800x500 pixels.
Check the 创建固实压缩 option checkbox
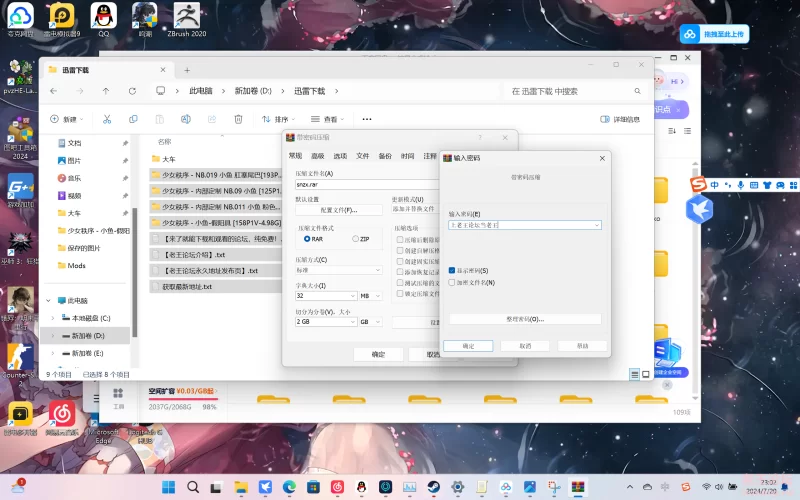coord(400,261)
